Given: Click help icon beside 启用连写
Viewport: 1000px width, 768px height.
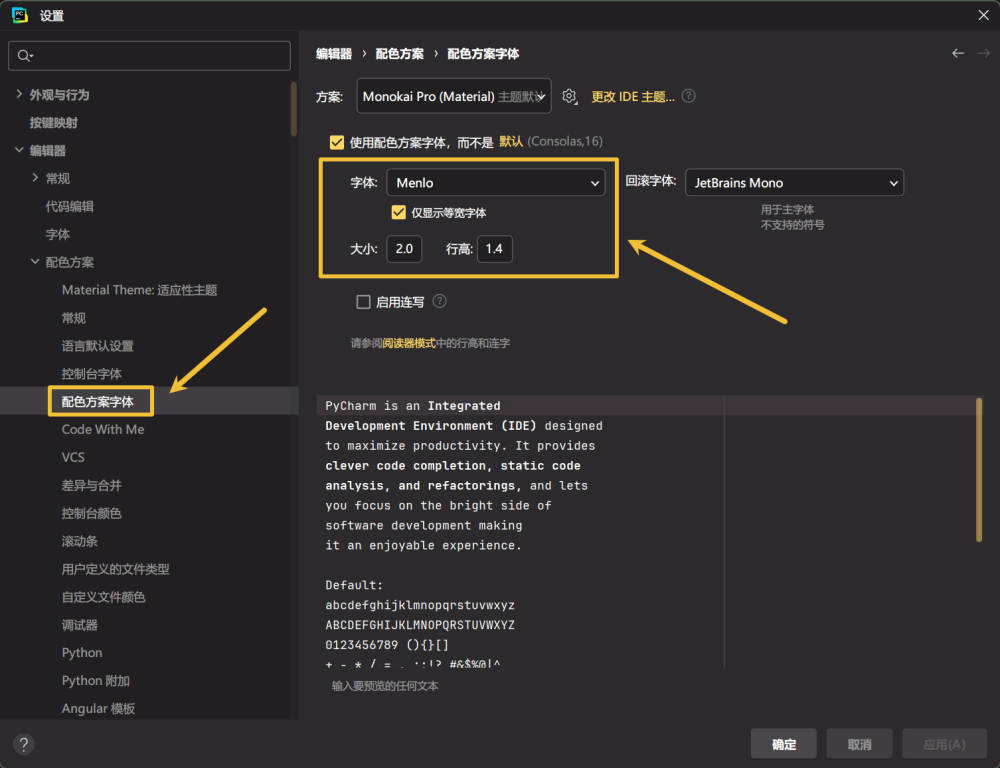Looking at the screenshot, I should click(439, 301).
